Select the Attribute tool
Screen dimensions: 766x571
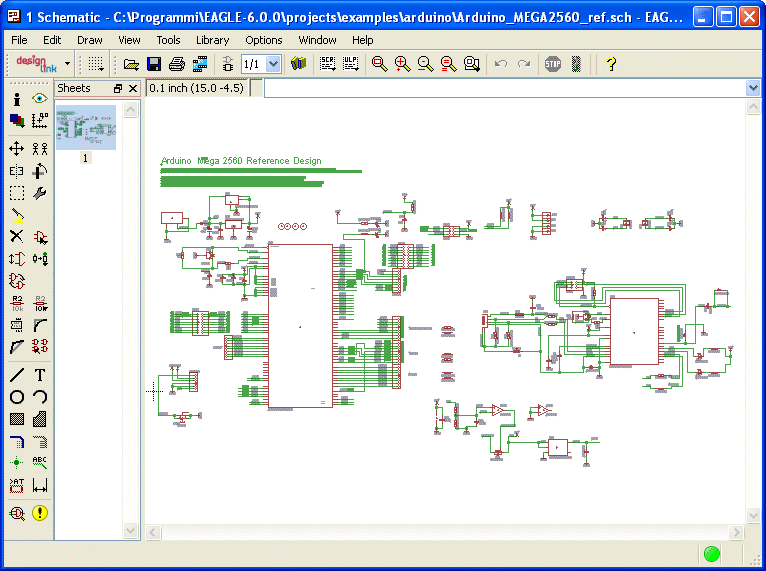coord(17,485)
